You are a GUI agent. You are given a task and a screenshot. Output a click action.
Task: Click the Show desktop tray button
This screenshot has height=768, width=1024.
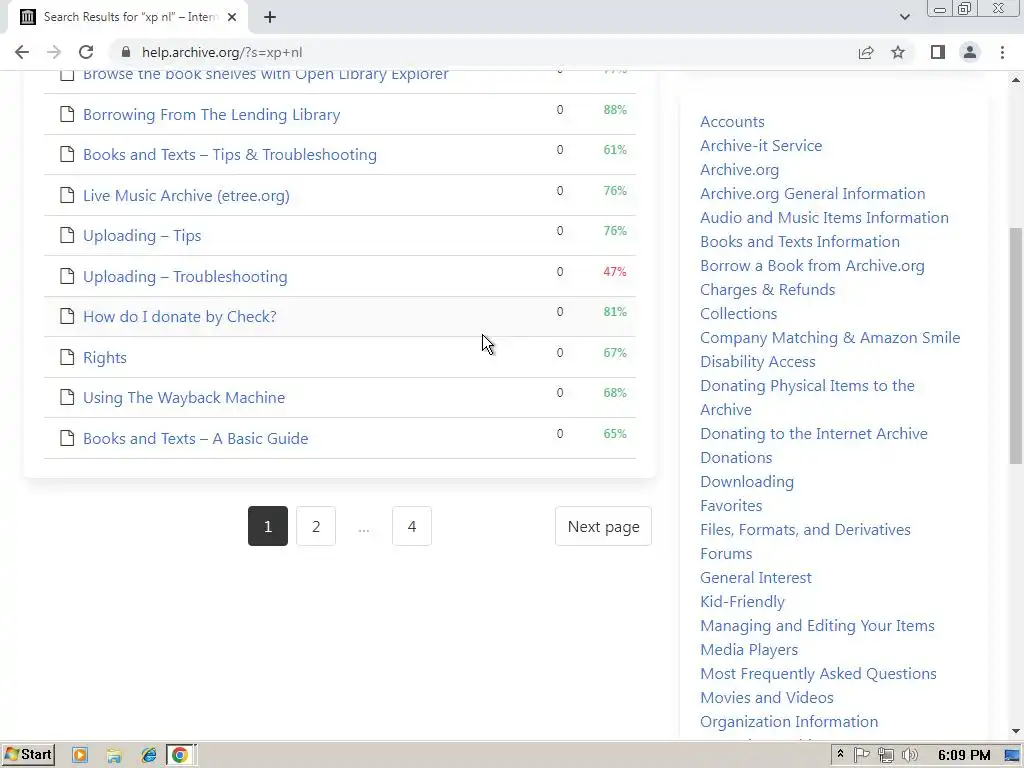pyautogui.click(x=1013, y=755)
